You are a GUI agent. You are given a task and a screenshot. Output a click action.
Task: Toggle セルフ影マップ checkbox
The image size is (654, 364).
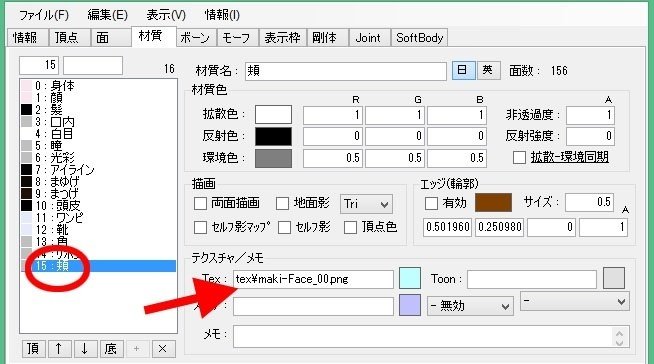(201, 227)
